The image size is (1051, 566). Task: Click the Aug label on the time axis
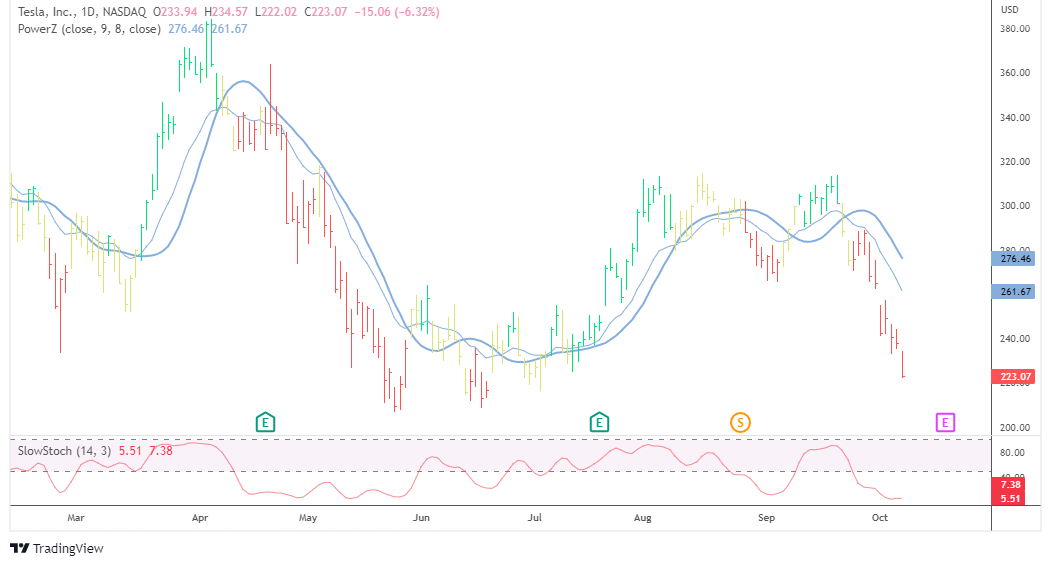click(x=642, y=518)
